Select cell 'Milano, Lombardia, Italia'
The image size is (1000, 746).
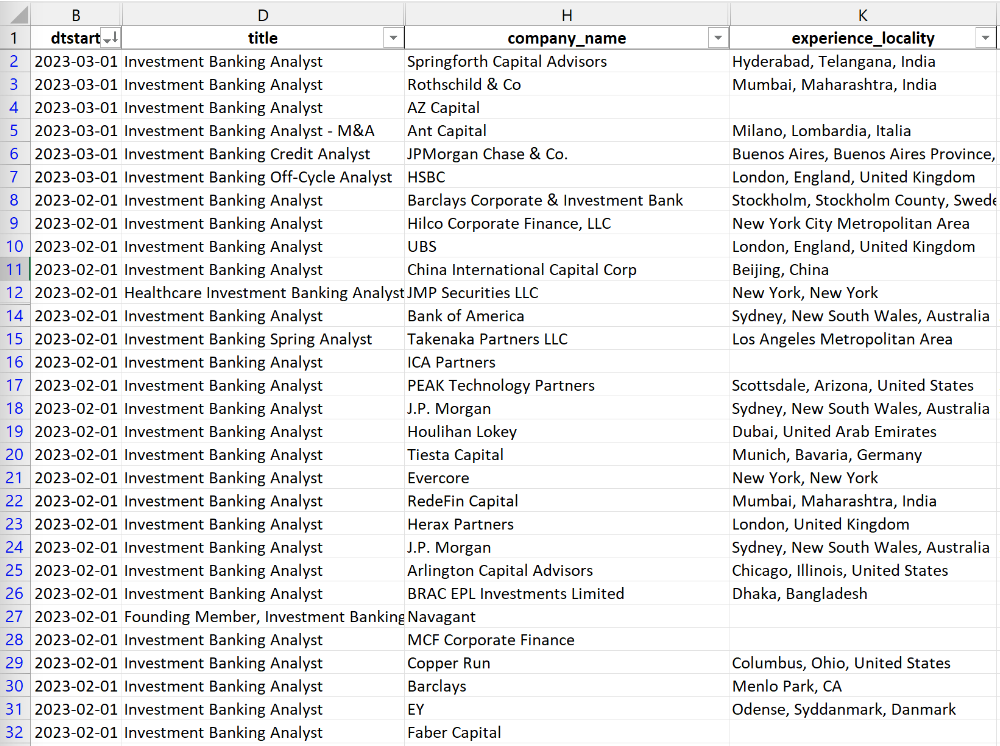863,131
